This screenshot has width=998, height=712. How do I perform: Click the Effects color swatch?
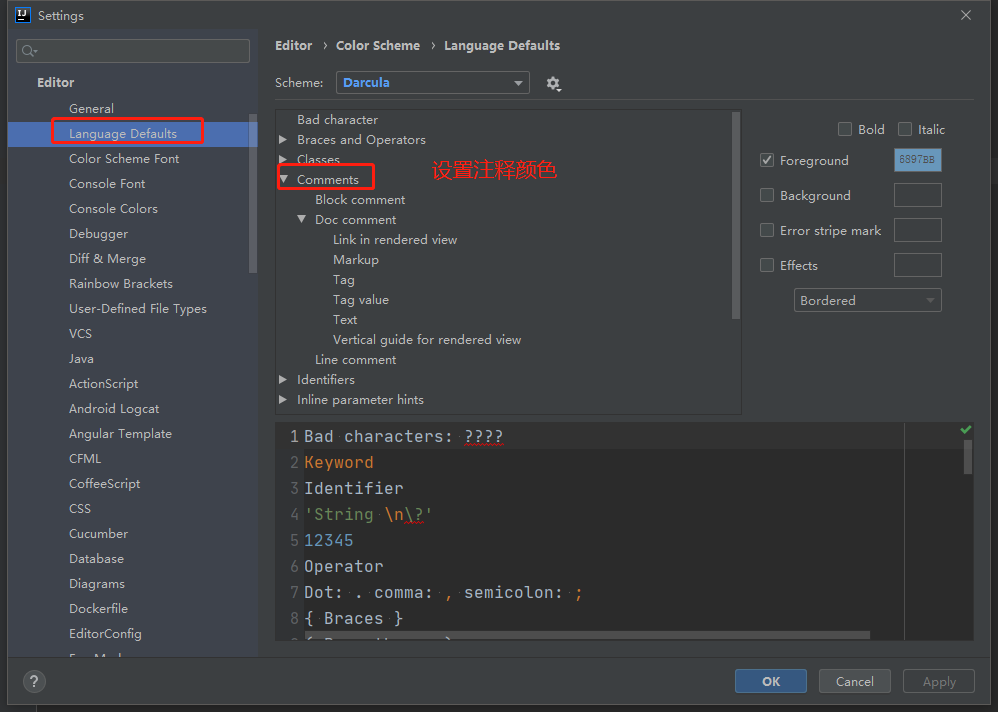click(917, 265)
